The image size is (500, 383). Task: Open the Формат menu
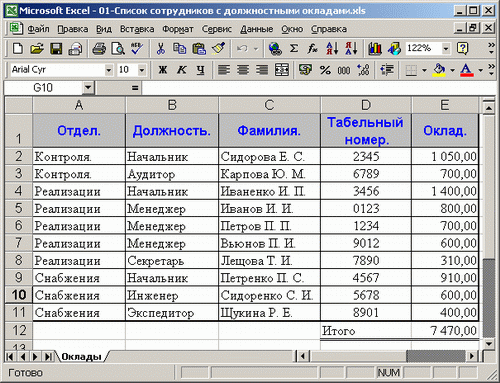(178, 29)
